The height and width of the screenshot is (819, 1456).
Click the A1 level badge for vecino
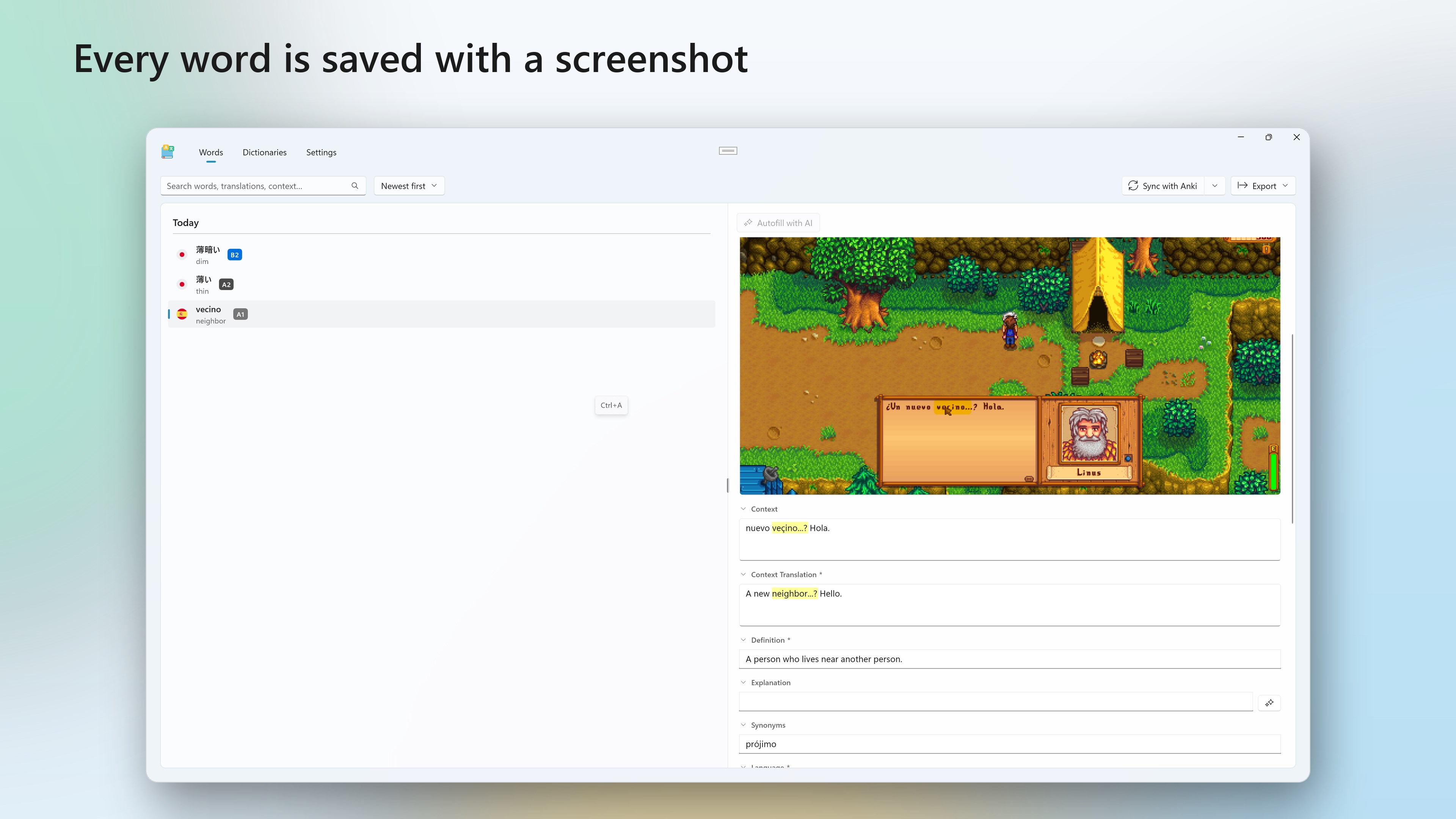point(240,314)
